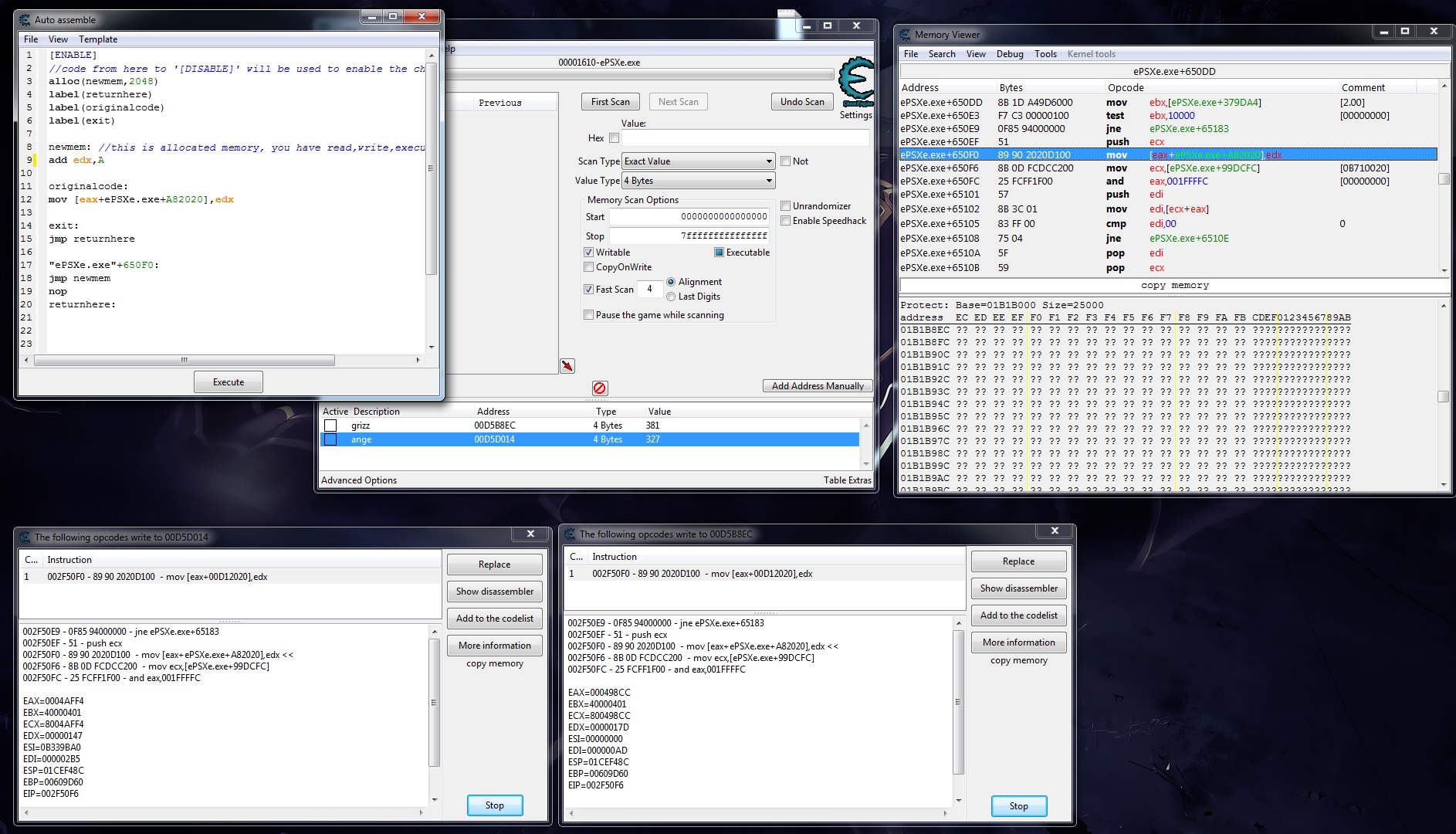Click Replace in 00D5D014 opcodes window

click(495, 564)
